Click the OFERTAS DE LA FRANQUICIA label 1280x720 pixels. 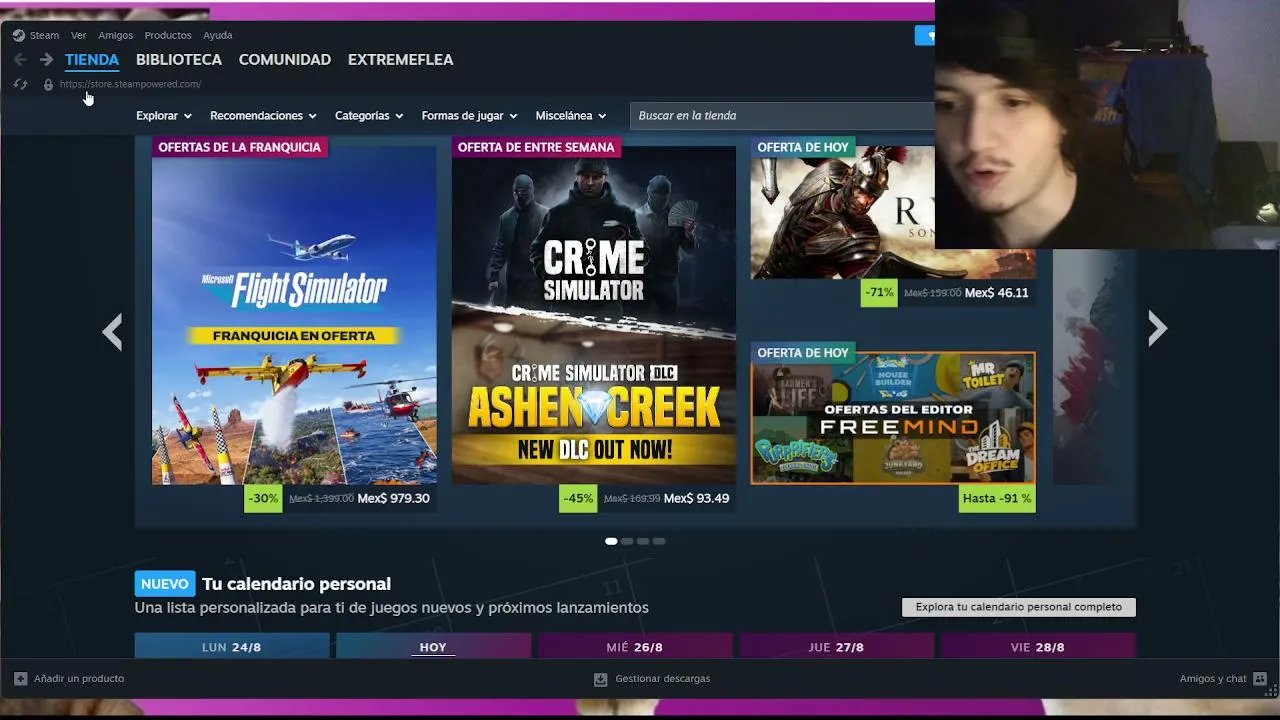[x=239, y=147]
